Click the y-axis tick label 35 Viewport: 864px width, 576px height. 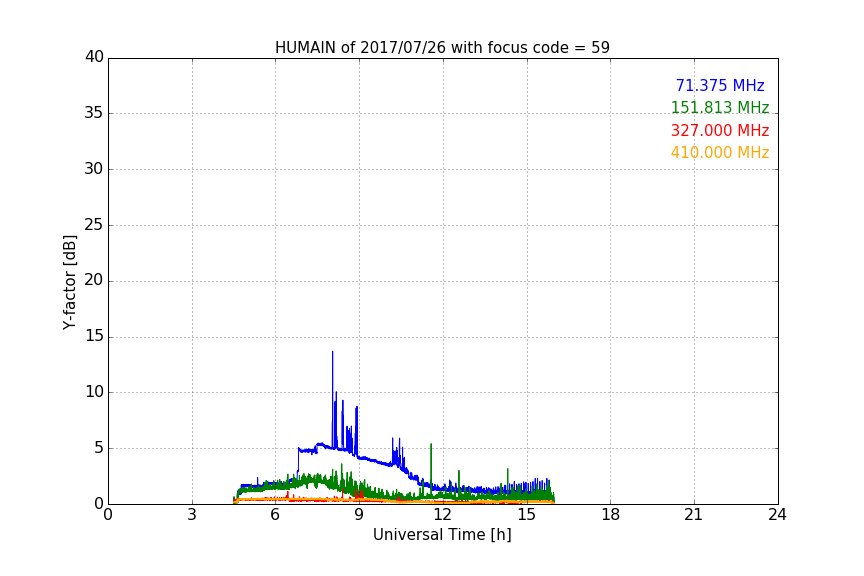click(x=94, y=113)
